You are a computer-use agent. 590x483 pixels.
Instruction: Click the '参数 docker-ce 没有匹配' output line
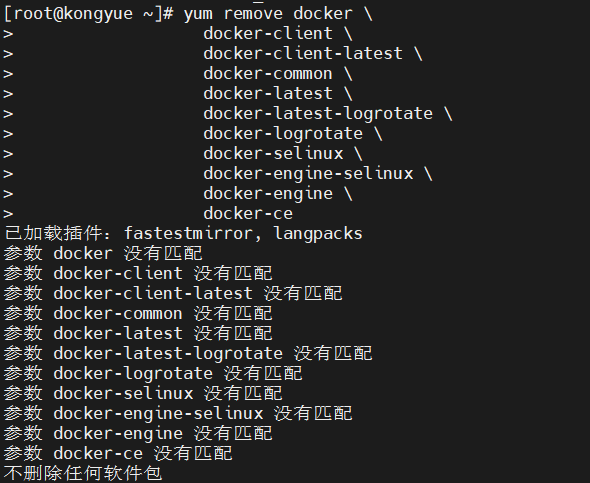[x=118, y=453]
